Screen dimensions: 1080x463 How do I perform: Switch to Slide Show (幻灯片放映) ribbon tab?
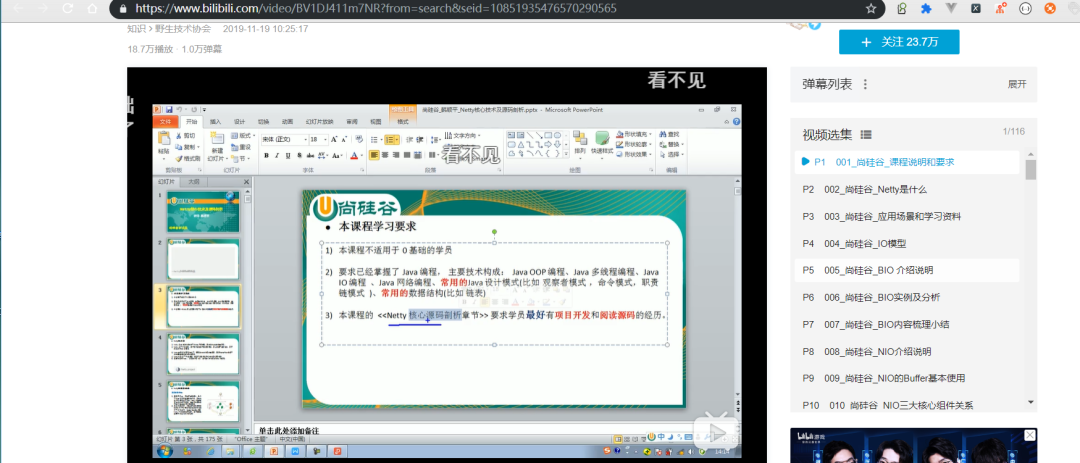point(320,121)
